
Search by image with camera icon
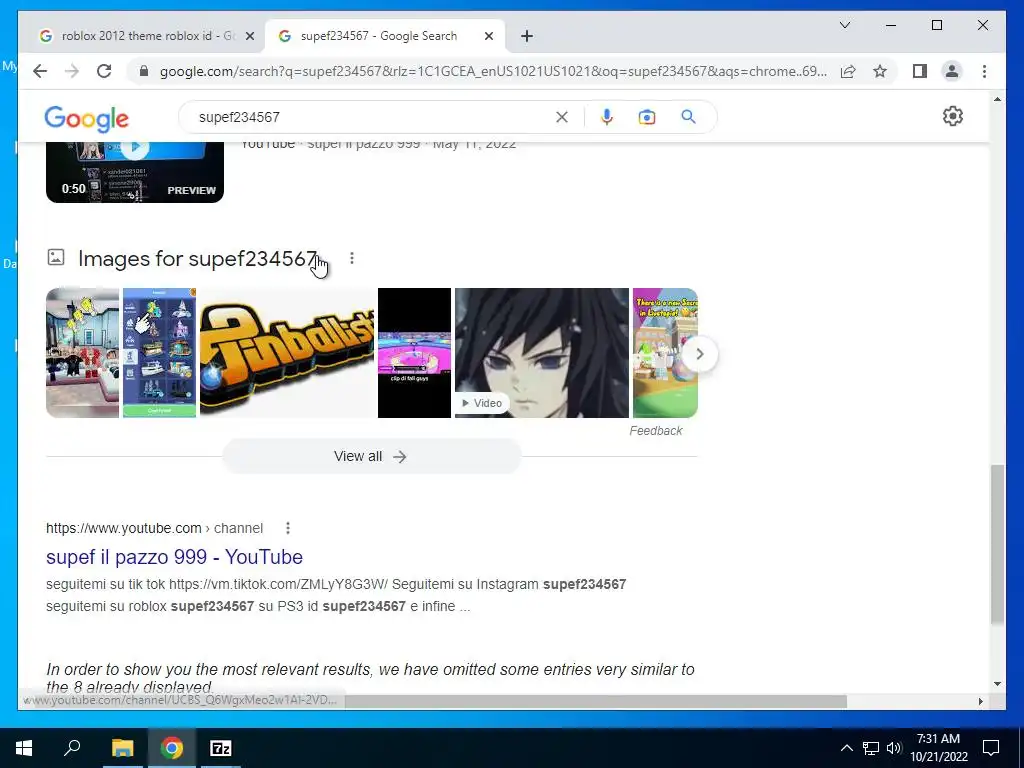647,117
